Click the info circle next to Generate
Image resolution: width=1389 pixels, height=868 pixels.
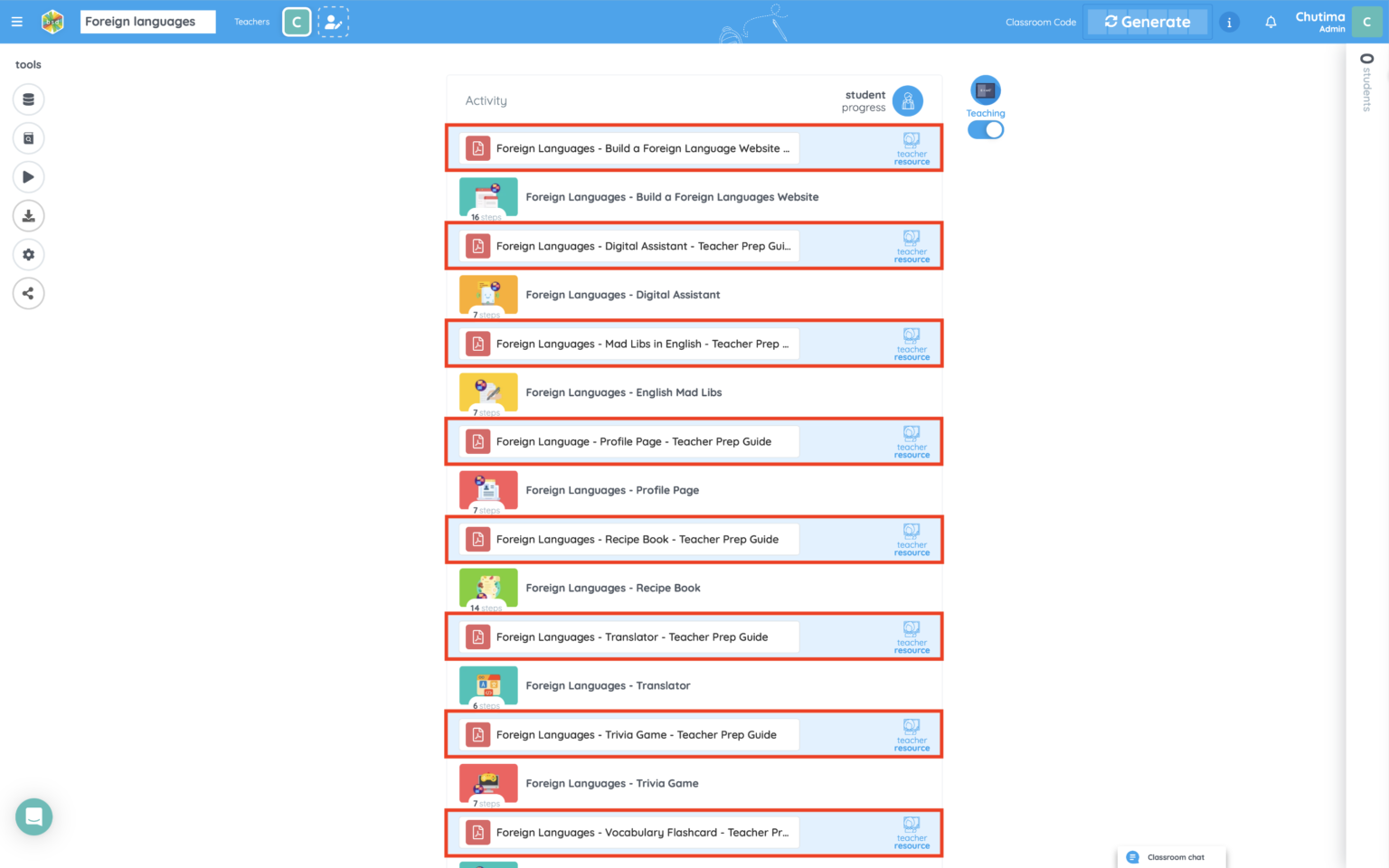1229,22
